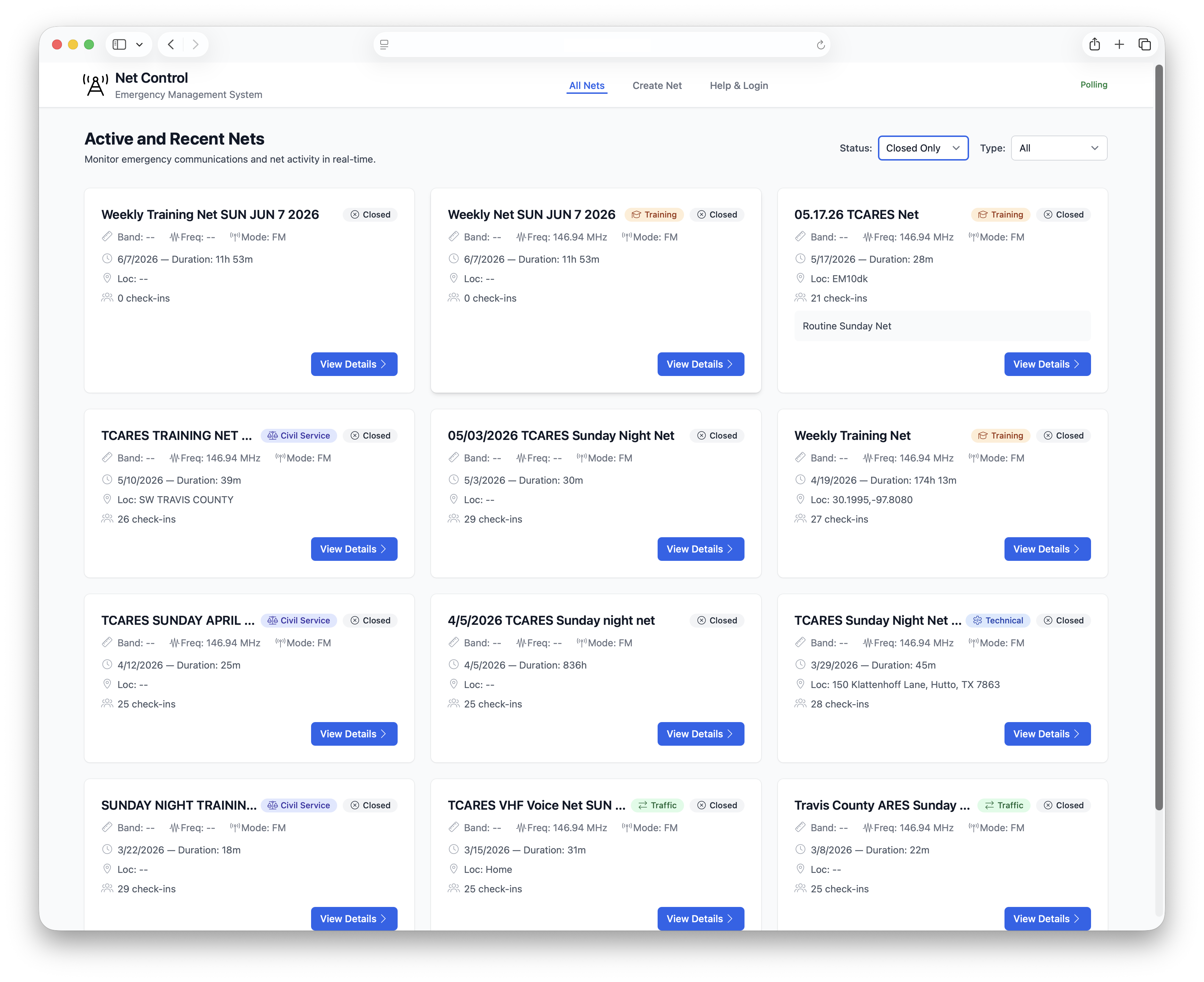The width and height of the screenshot is (1204, 982).
Task: View Details for 05.17.26 TCARES Net
Action: tap(1047, 364)
